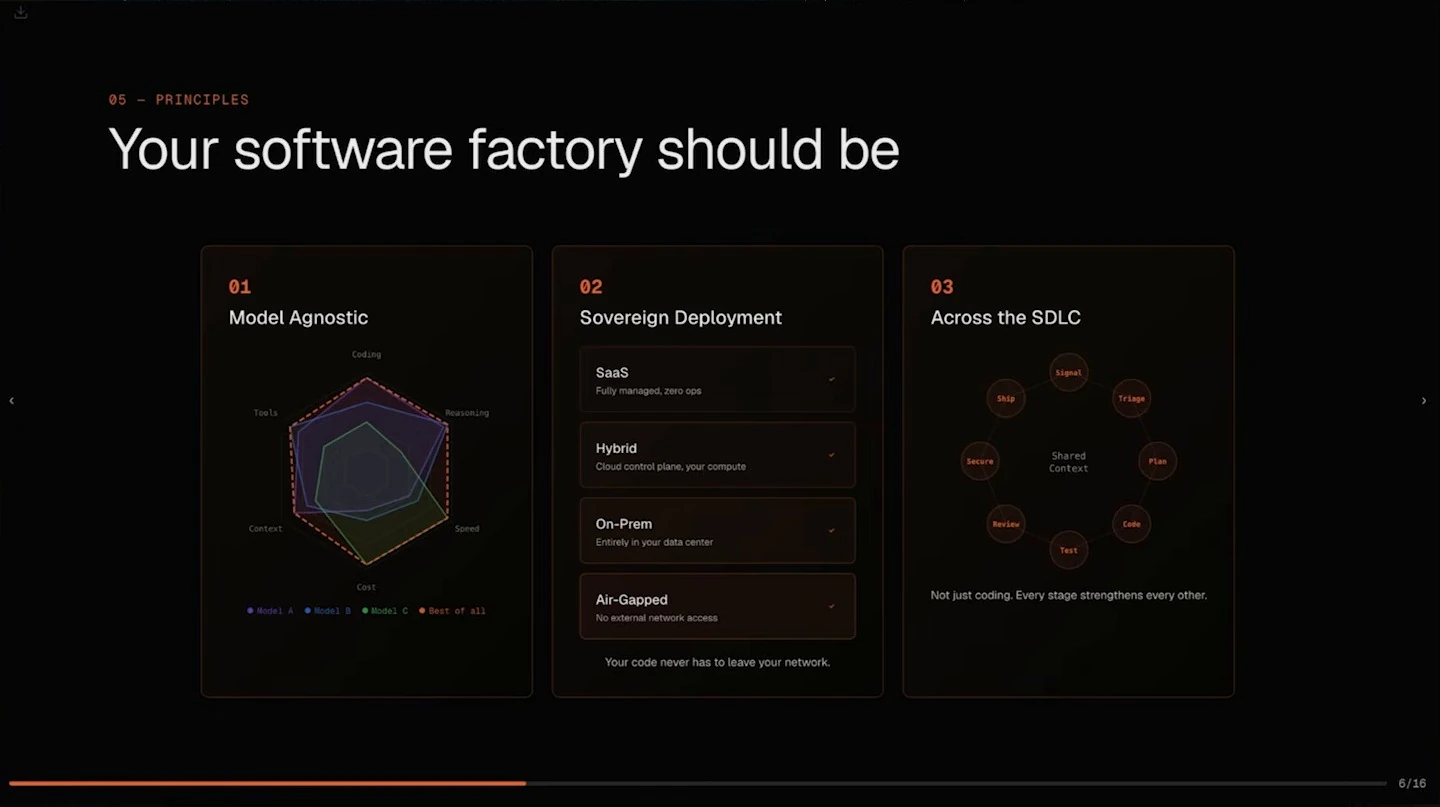The width and height of the screenshot is (1440, 807).
Task: Click the Model C legend entry
Action: pos(385,611)
